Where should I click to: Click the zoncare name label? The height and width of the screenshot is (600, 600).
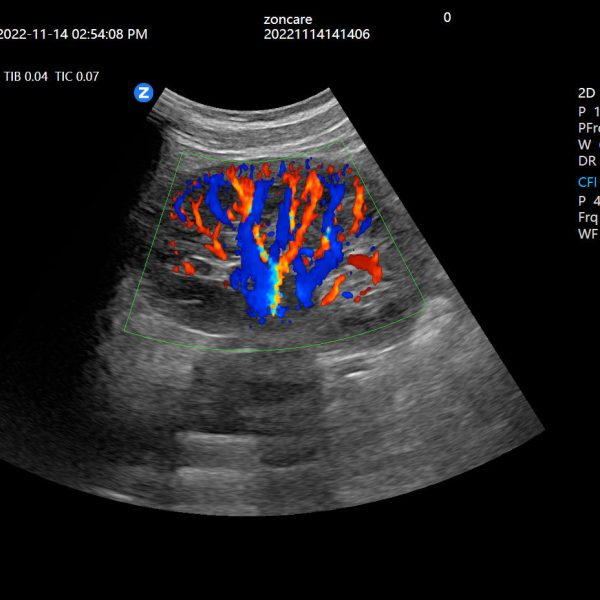[x=288, y=18]
